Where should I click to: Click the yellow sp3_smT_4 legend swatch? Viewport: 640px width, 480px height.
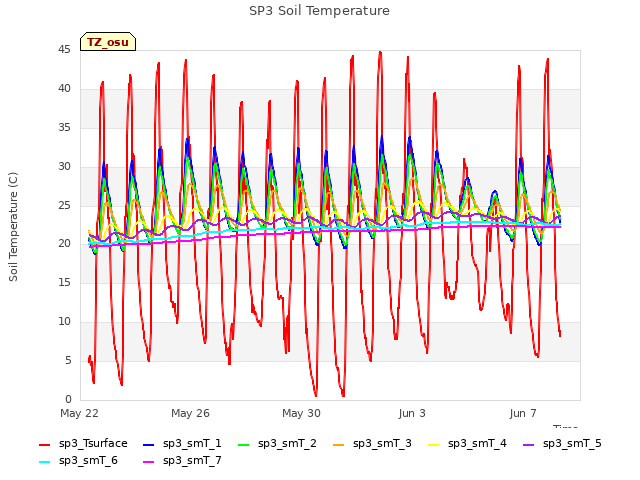433,444
